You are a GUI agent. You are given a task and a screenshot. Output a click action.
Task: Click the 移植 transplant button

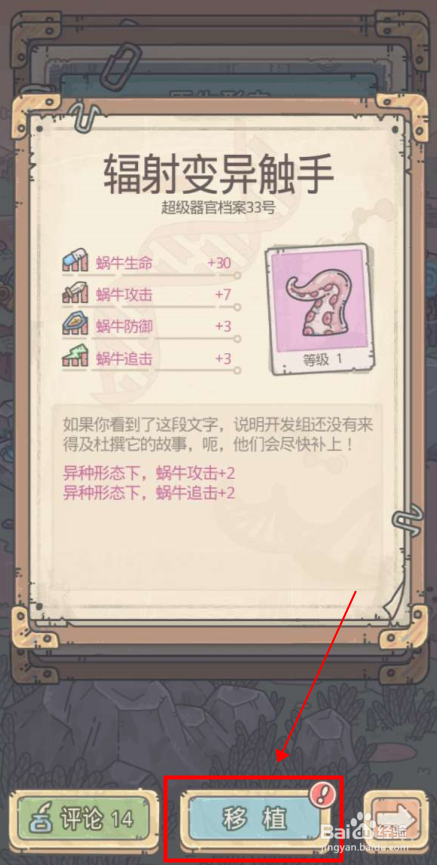254,819
